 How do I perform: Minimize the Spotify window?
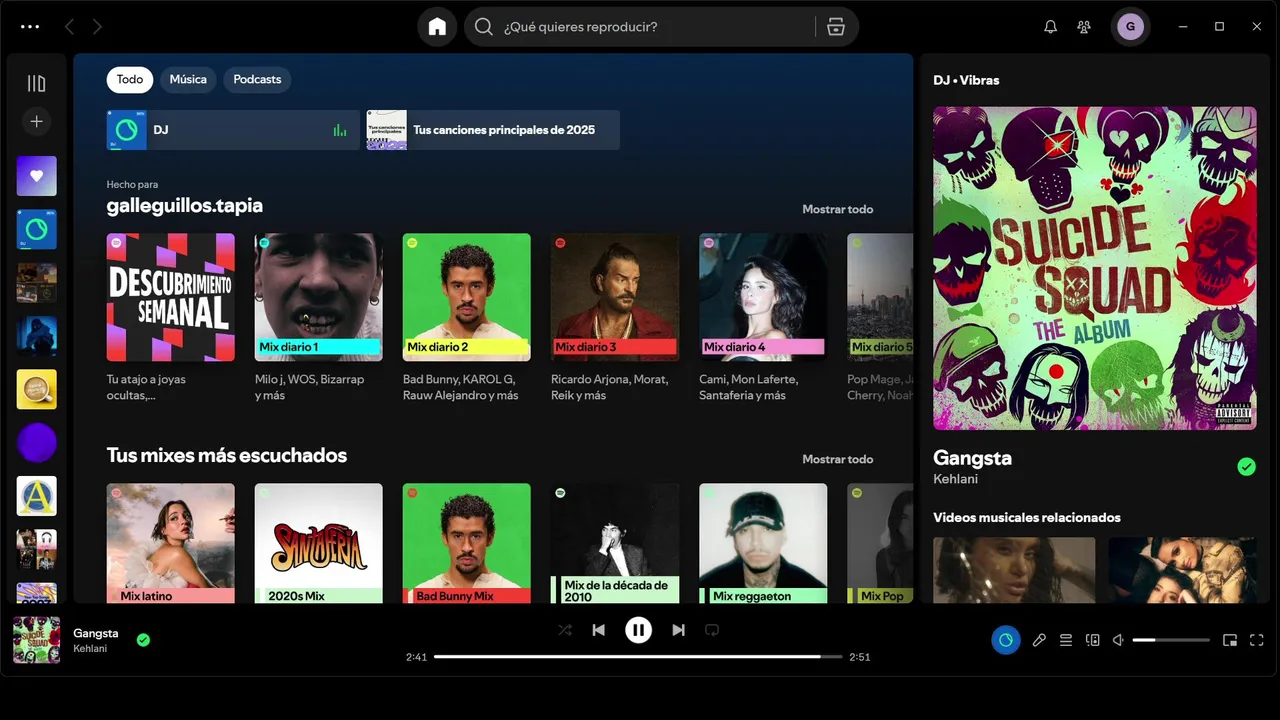[x=1182, y=27]
